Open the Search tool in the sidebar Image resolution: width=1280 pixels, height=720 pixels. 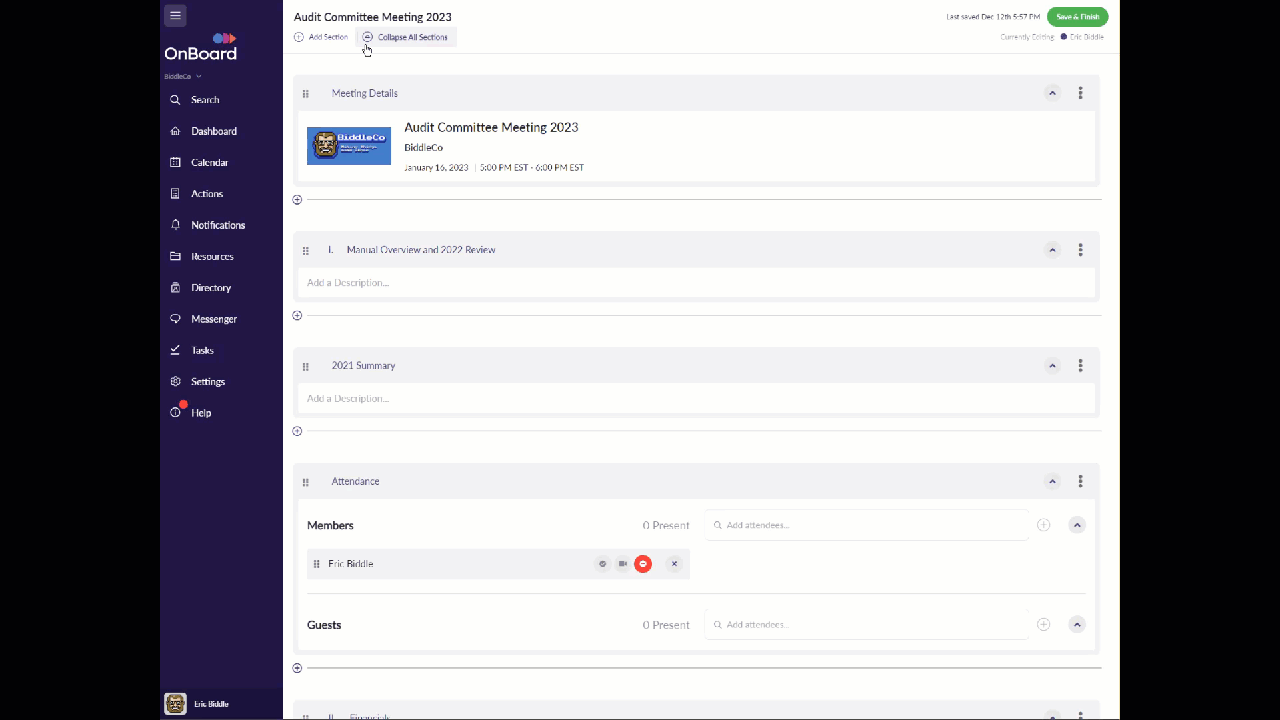(x=205, y=99)
